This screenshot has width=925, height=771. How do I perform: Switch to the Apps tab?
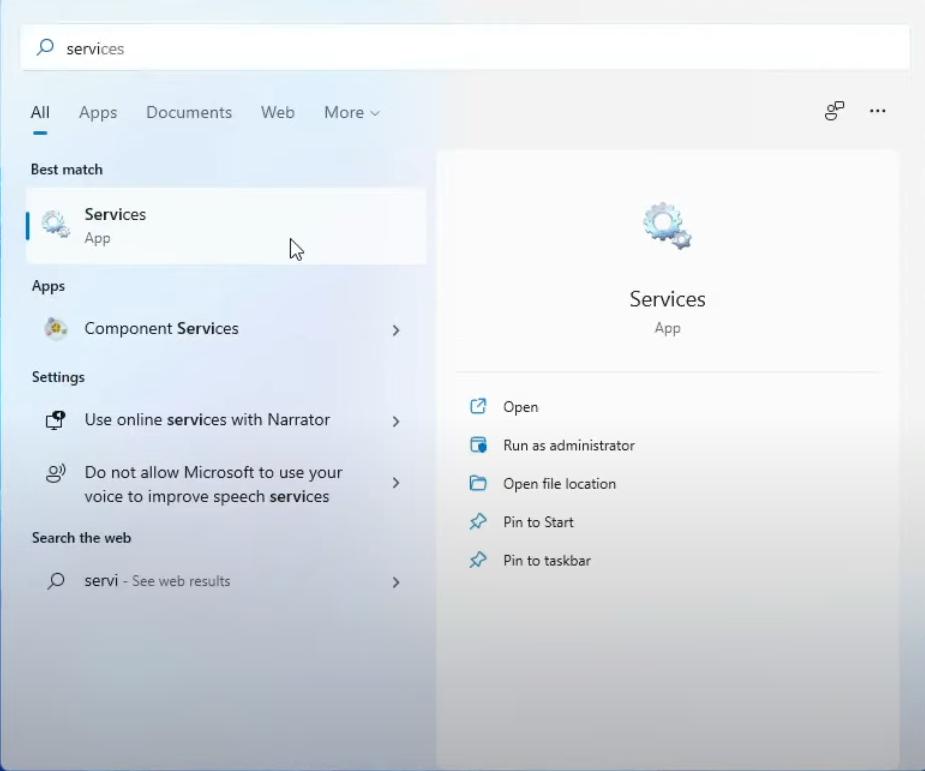click(x=98, y=112)
